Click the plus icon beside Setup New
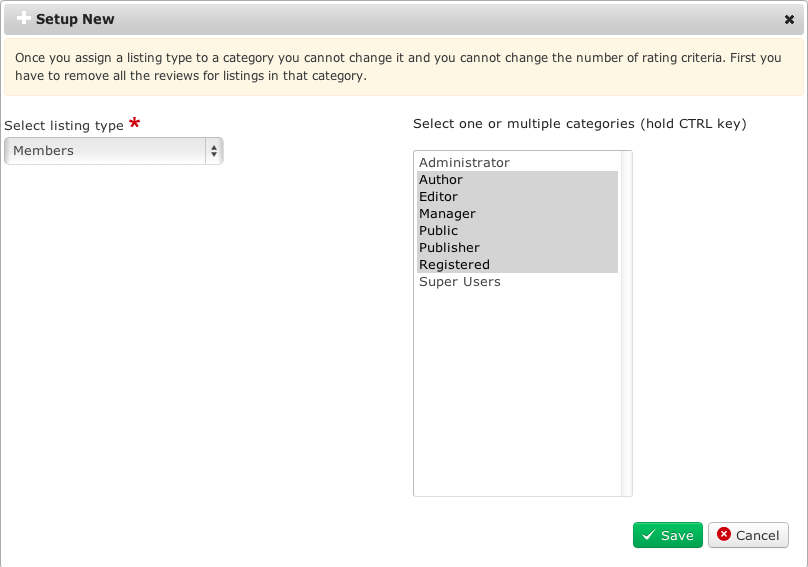Screen dimensions: 808x567 [24, 18]
